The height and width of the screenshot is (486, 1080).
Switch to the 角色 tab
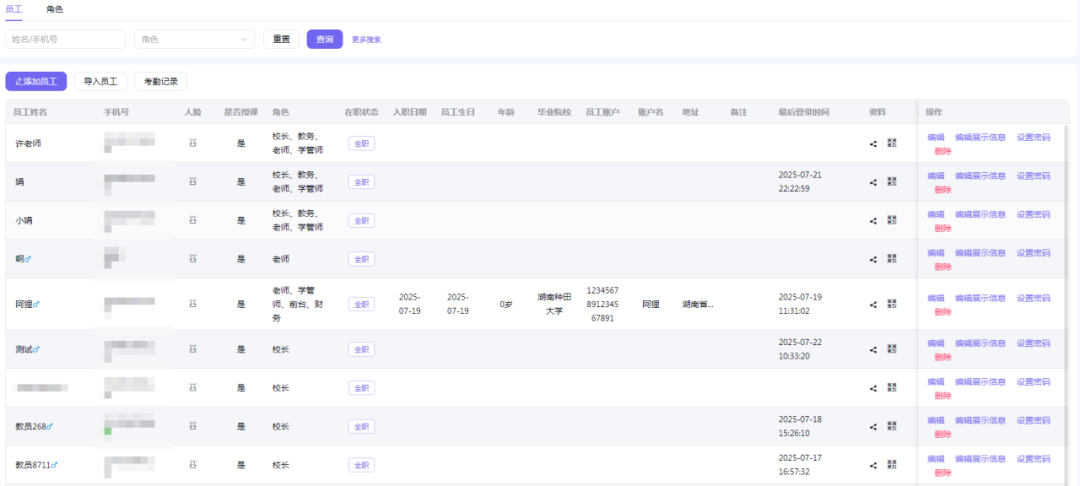[x=55, y=9]
